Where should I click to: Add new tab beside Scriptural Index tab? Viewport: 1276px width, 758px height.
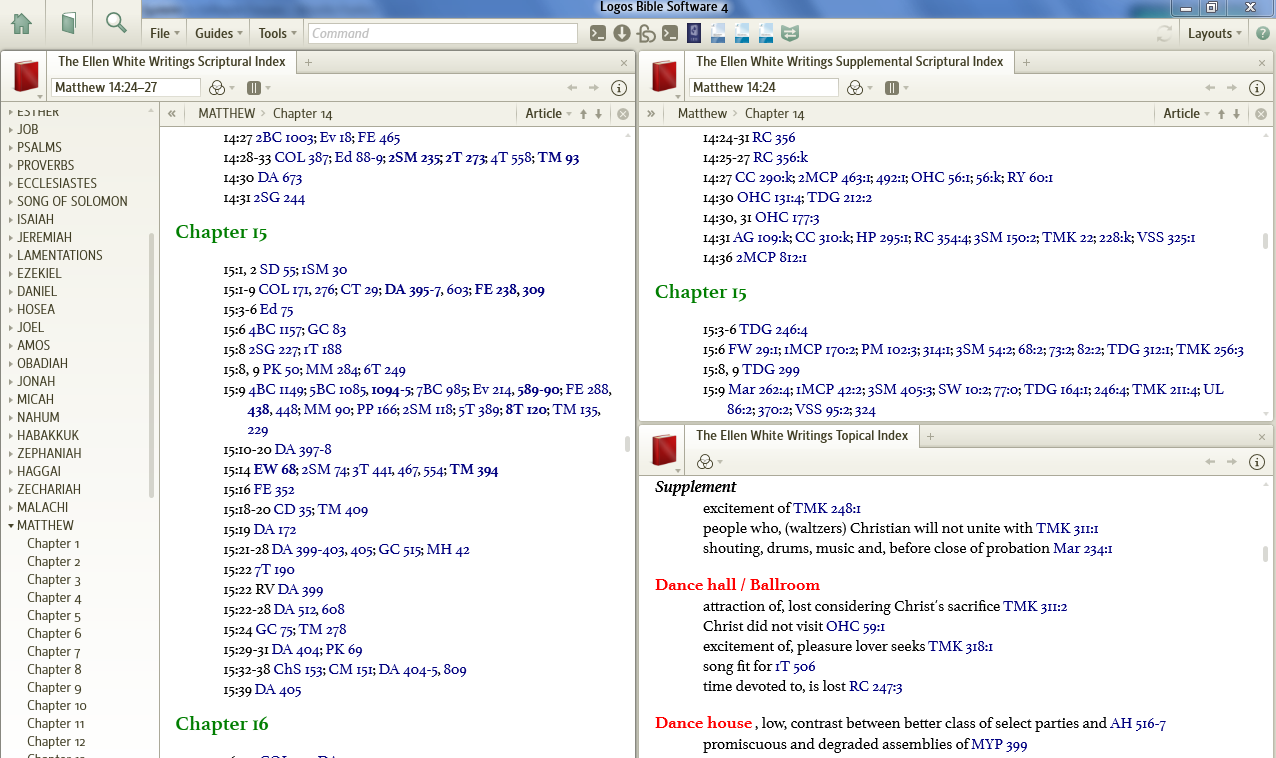click(309, 62)
